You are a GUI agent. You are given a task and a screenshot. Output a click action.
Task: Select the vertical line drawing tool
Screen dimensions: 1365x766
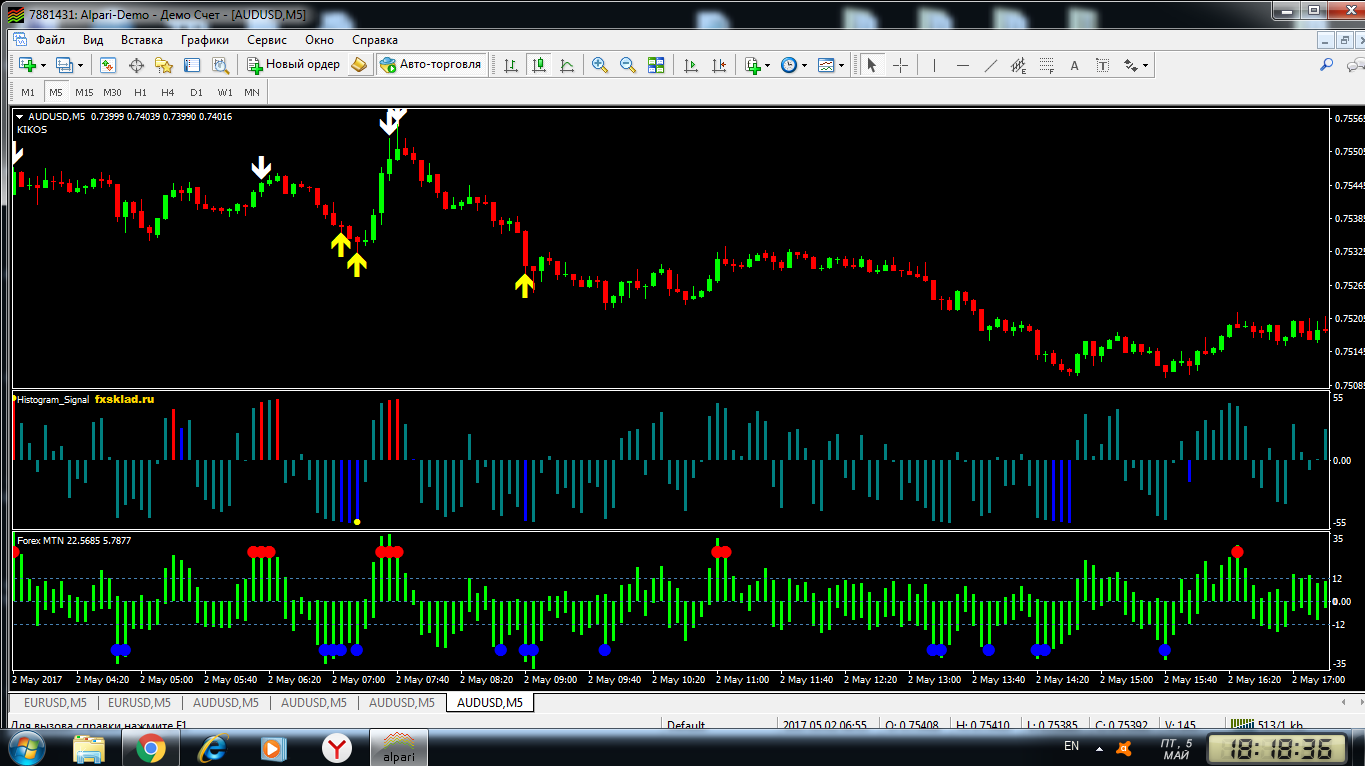pyautogui.click(x=934, y=65)
